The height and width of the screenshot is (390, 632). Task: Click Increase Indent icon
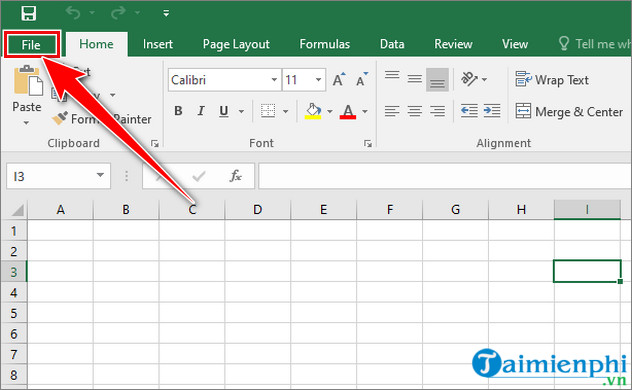(492, 111)
